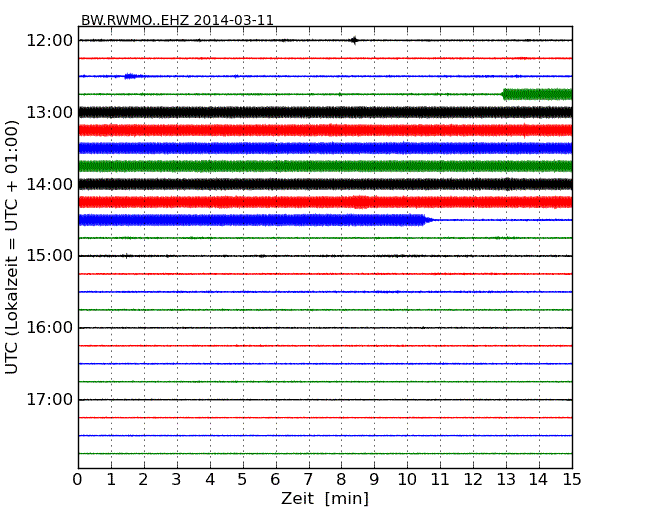Click x-axis tick label 3
This screenshot has width=650, height=520.
(177, 480)
